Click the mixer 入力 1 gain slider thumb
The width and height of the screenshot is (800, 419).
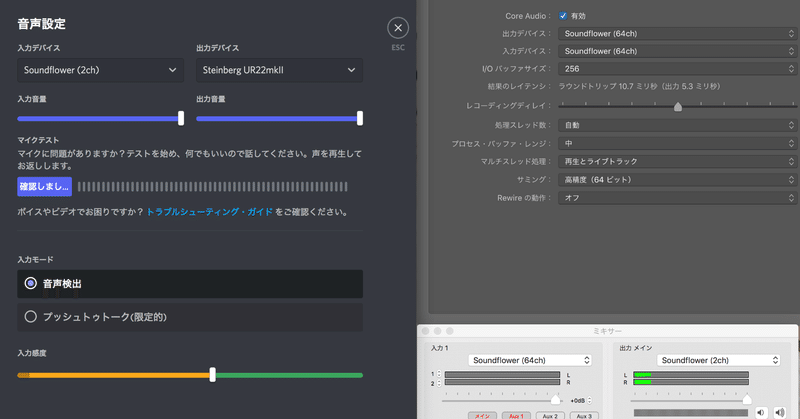pos(555,400)
